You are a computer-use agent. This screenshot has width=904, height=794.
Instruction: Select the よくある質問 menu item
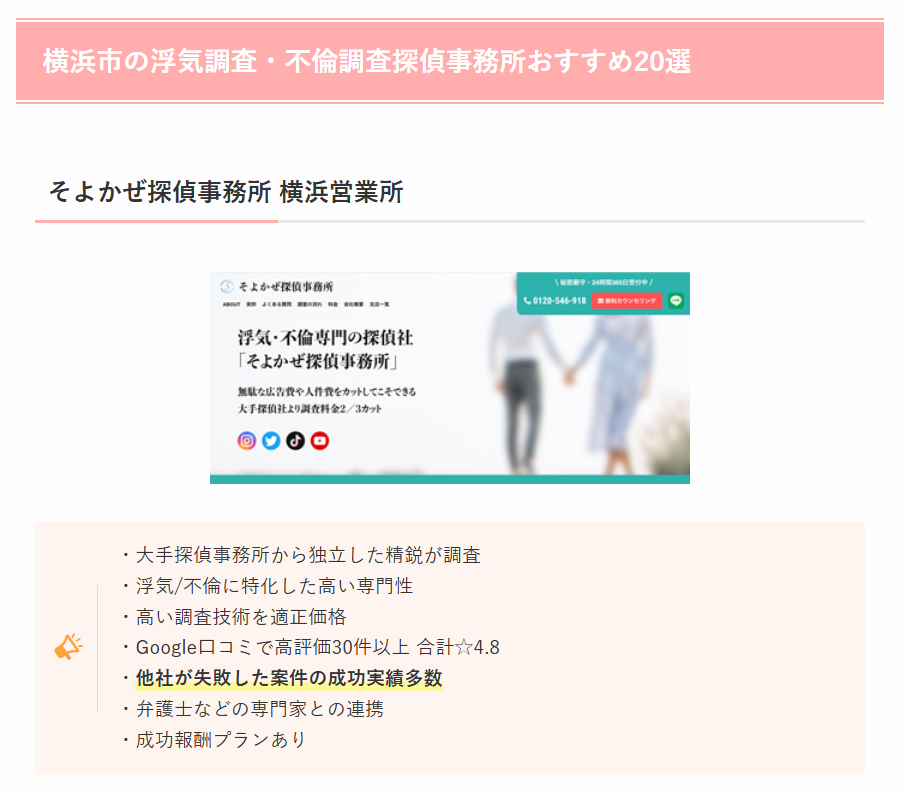[x=277, y=304]
